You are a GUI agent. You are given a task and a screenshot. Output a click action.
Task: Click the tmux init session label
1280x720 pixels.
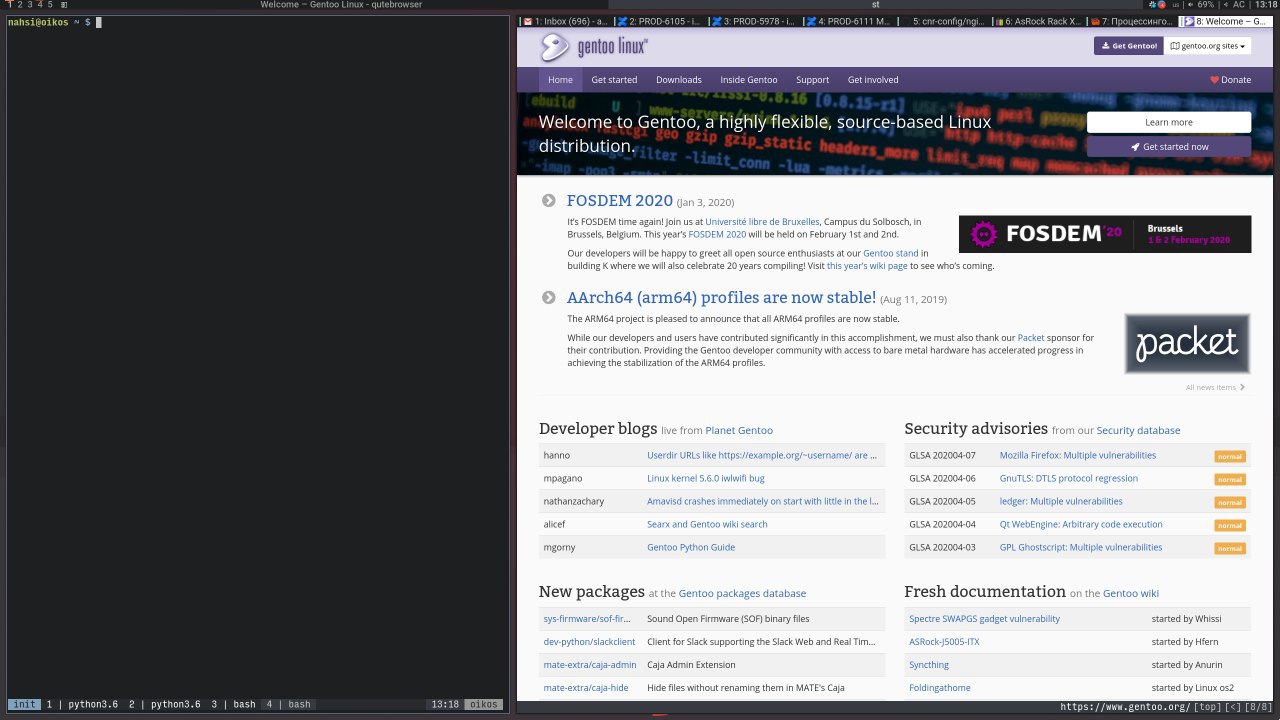(x=24, y=705)
